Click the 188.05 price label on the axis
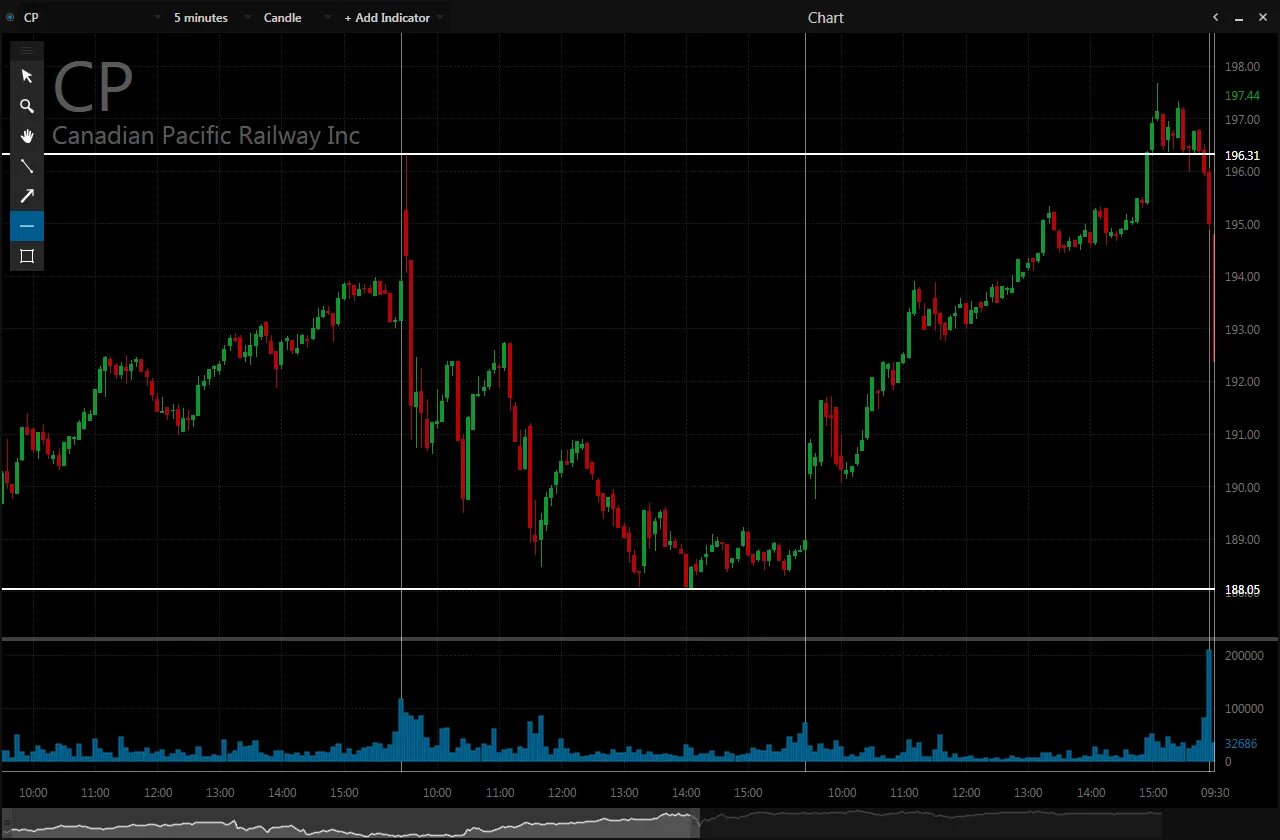Screen dimensions: 1280x840 1242,590
